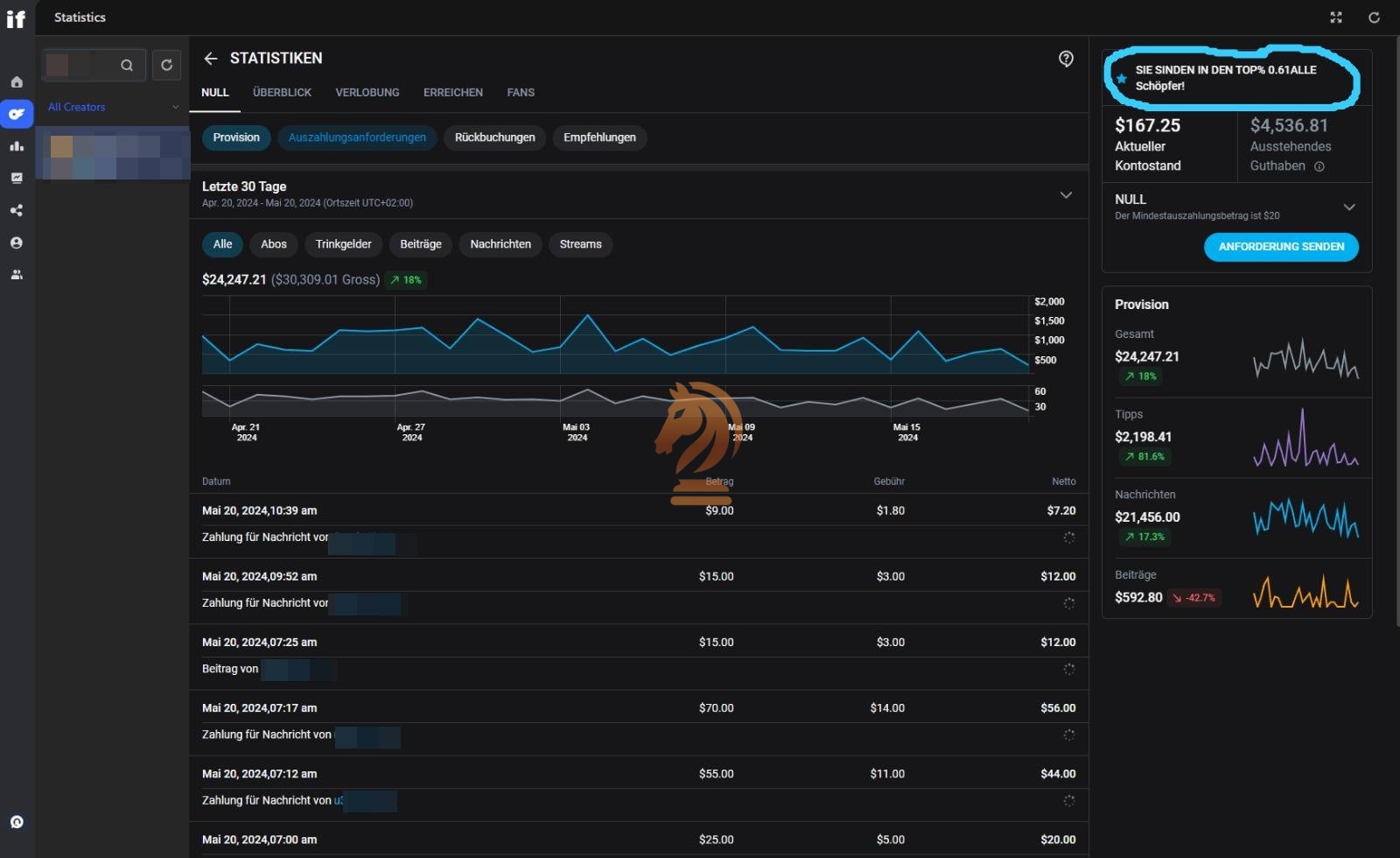Click the ANFORDERUNG SENDEN button
The image size is (1400, 858).
coord(1281,247)
